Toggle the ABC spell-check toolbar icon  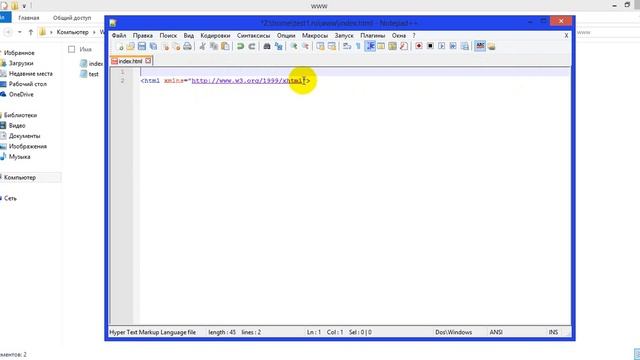pyautogui.click(x=480, y=47)
